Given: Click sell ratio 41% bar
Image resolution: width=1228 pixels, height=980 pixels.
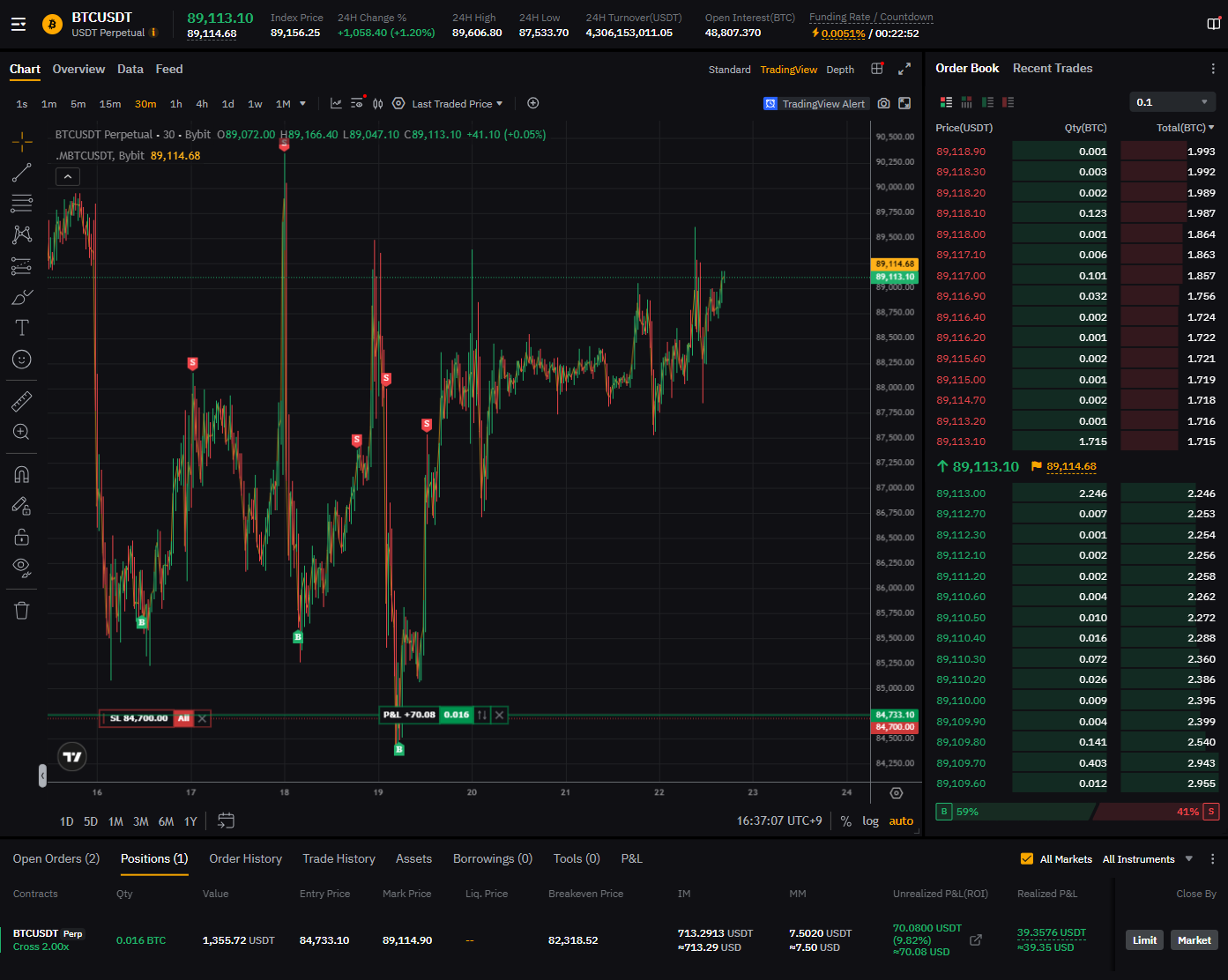Looking at the screenshot, I should click(x=1157, y=812).
